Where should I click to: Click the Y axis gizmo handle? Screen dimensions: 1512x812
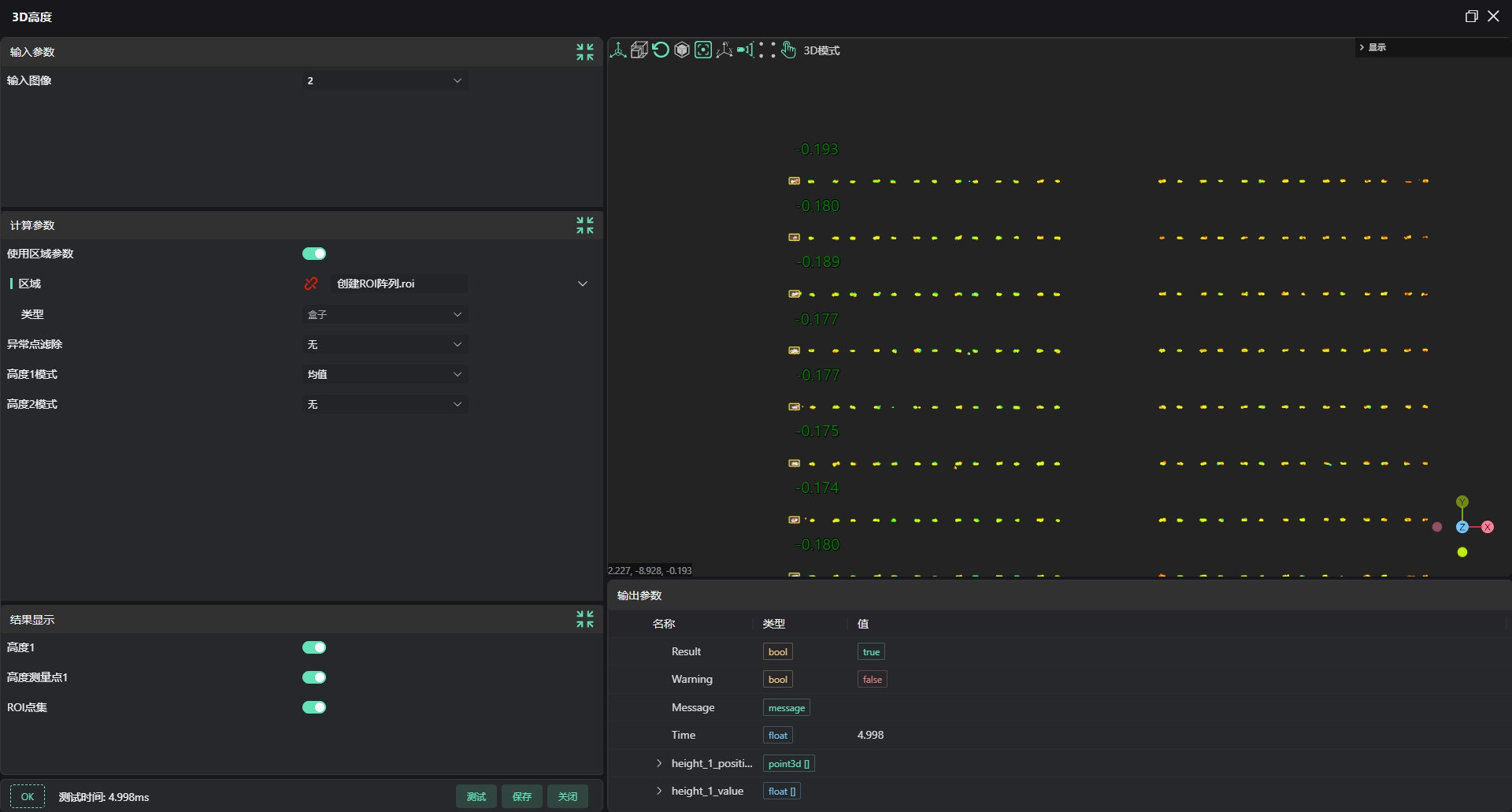[x=1462, y=502]
